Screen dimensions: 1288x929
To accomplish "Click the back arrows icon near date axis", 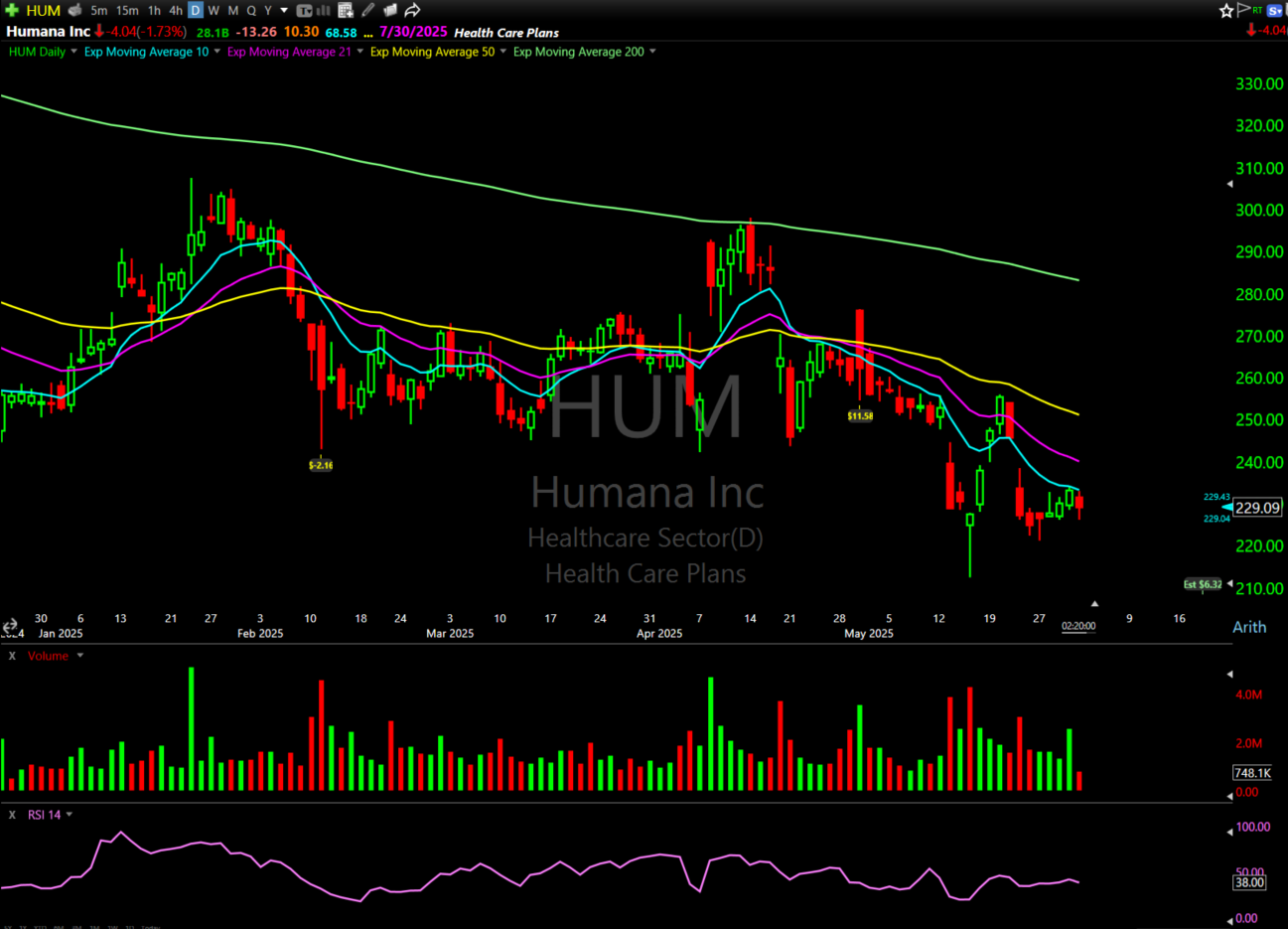I will [10, 627].
